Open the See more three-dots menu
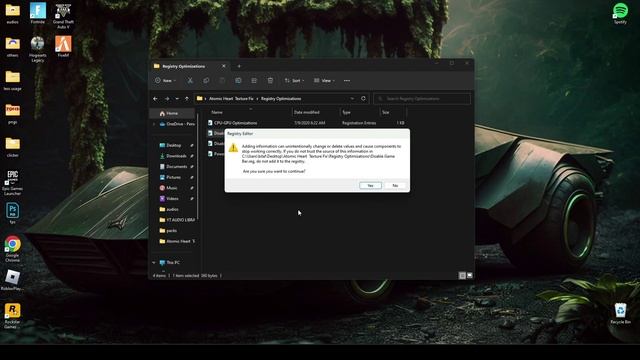Viewport: 640px width, 360px height. [x=347, y=80]
